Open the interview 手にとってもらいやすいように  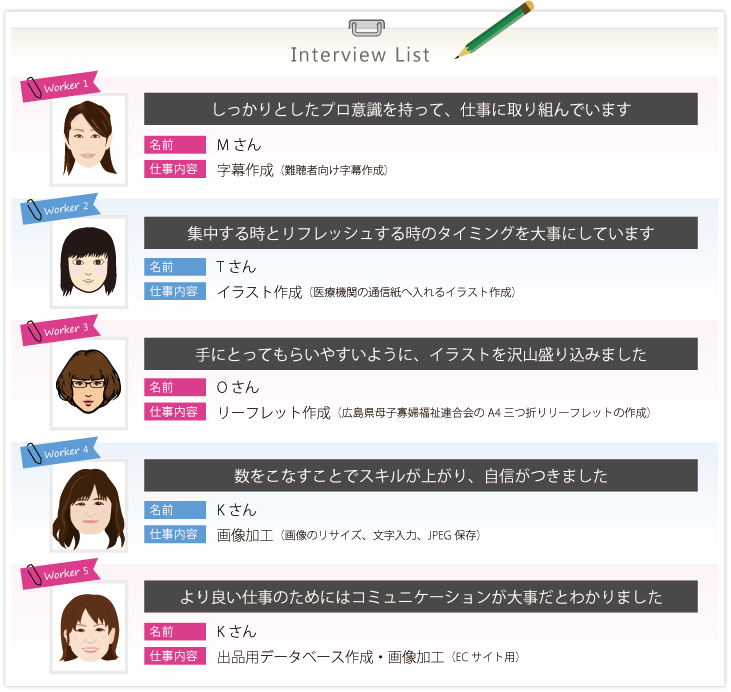421,354
